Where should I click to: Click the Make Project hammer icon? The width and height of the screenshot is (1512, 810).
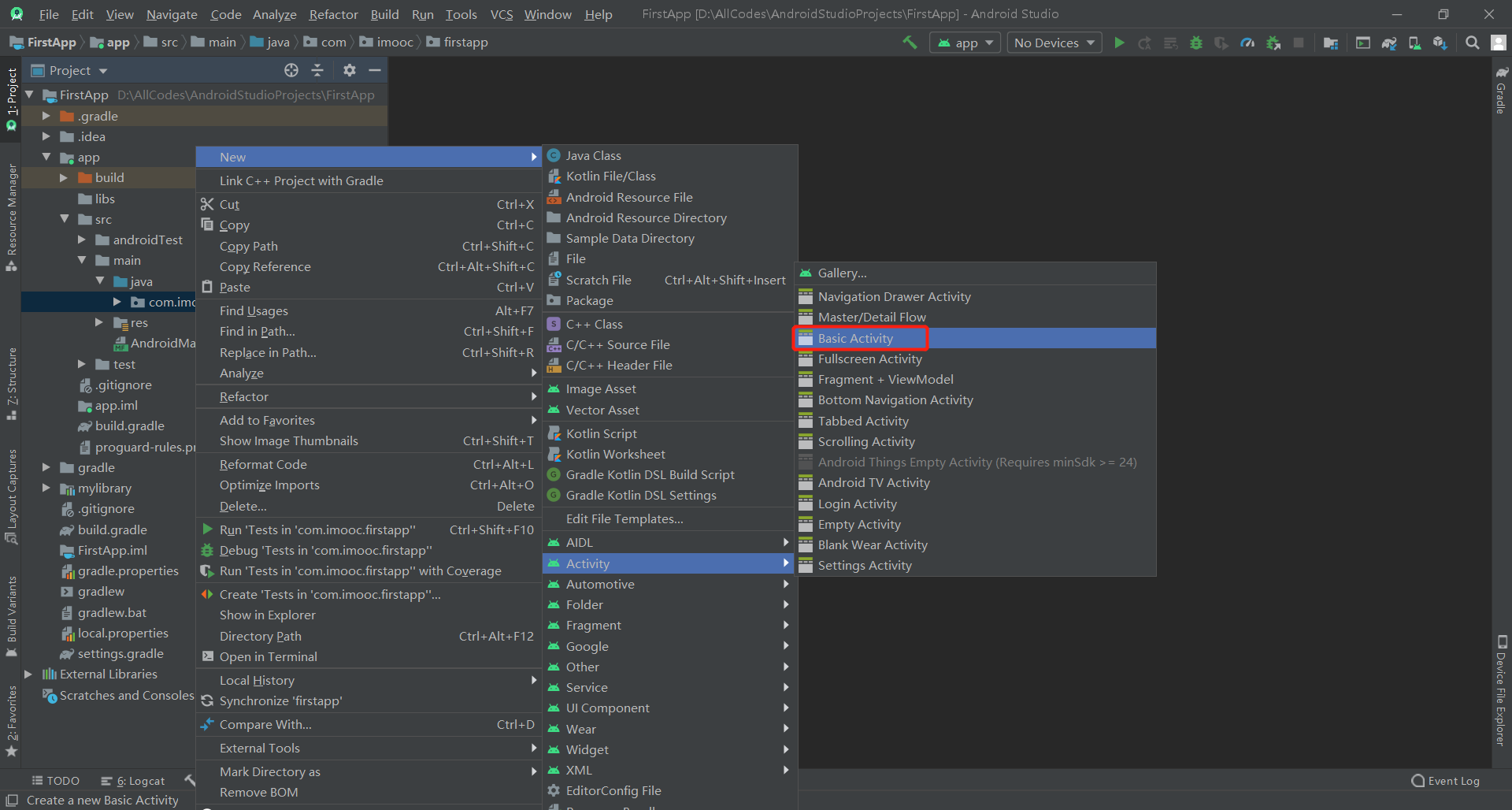pyautogui.click(x=910, y=43)
